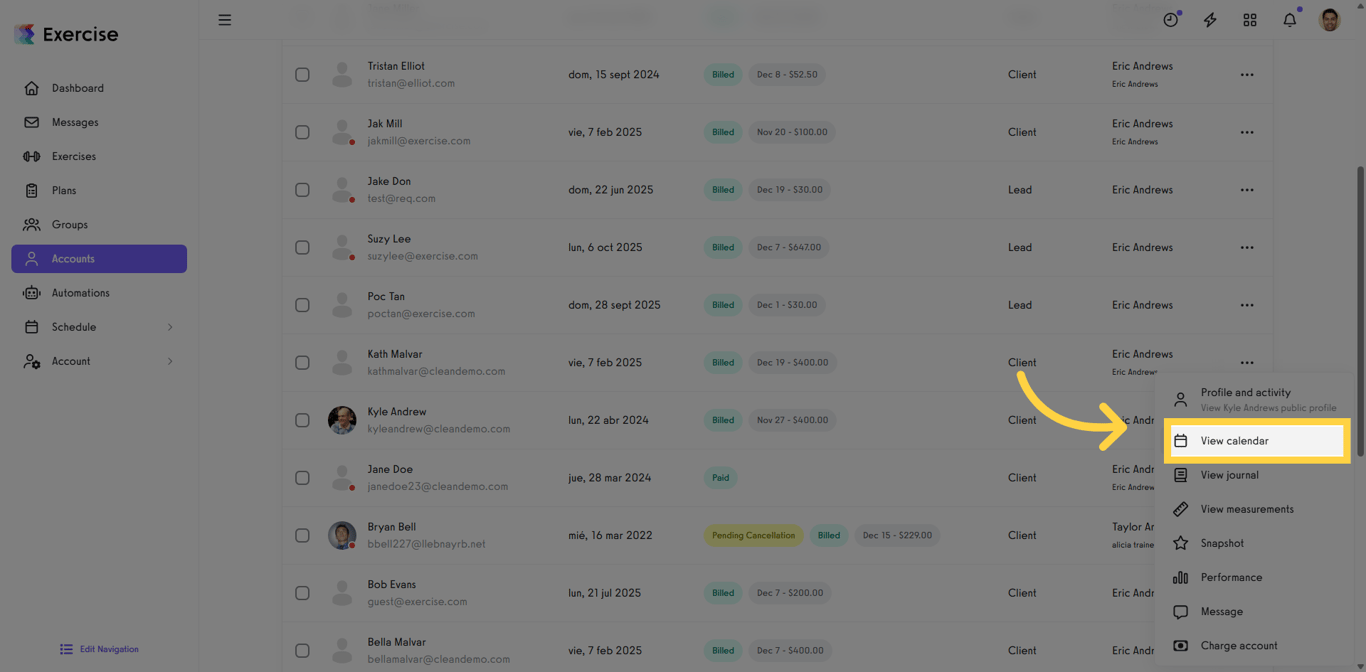Click the Edit Navigation icon
The height and width of the screenshot is (672, 1366).
pos(66,649)
